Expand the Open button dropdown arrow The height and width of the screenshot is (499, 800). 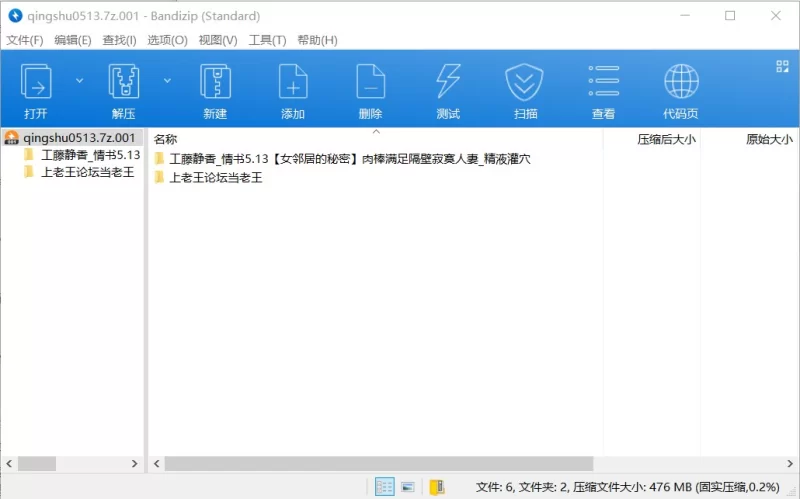pyautogui.click(x=80, y=81)
